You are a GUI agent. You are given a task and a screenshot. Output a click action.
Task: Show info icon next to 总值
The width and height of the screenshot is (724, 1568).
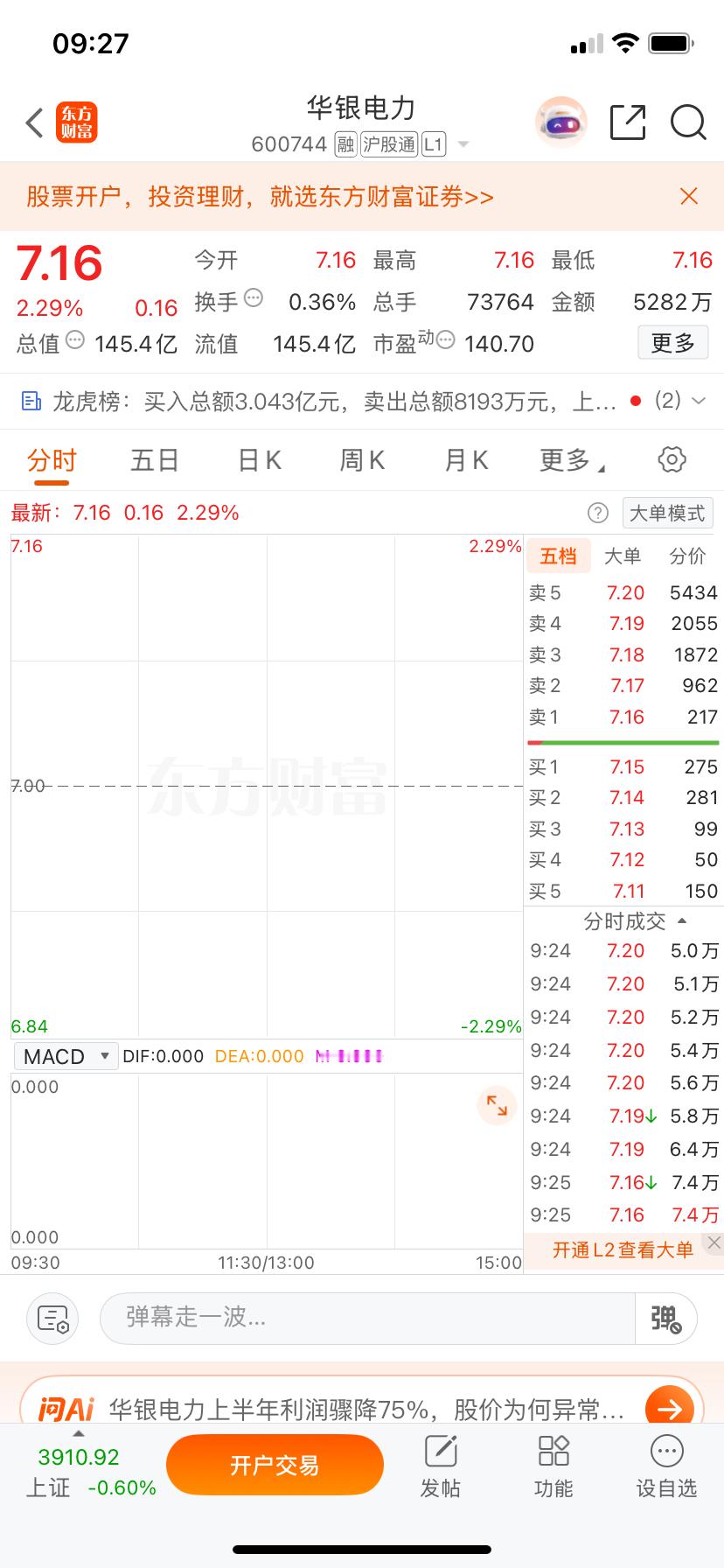tap(75, 340)
